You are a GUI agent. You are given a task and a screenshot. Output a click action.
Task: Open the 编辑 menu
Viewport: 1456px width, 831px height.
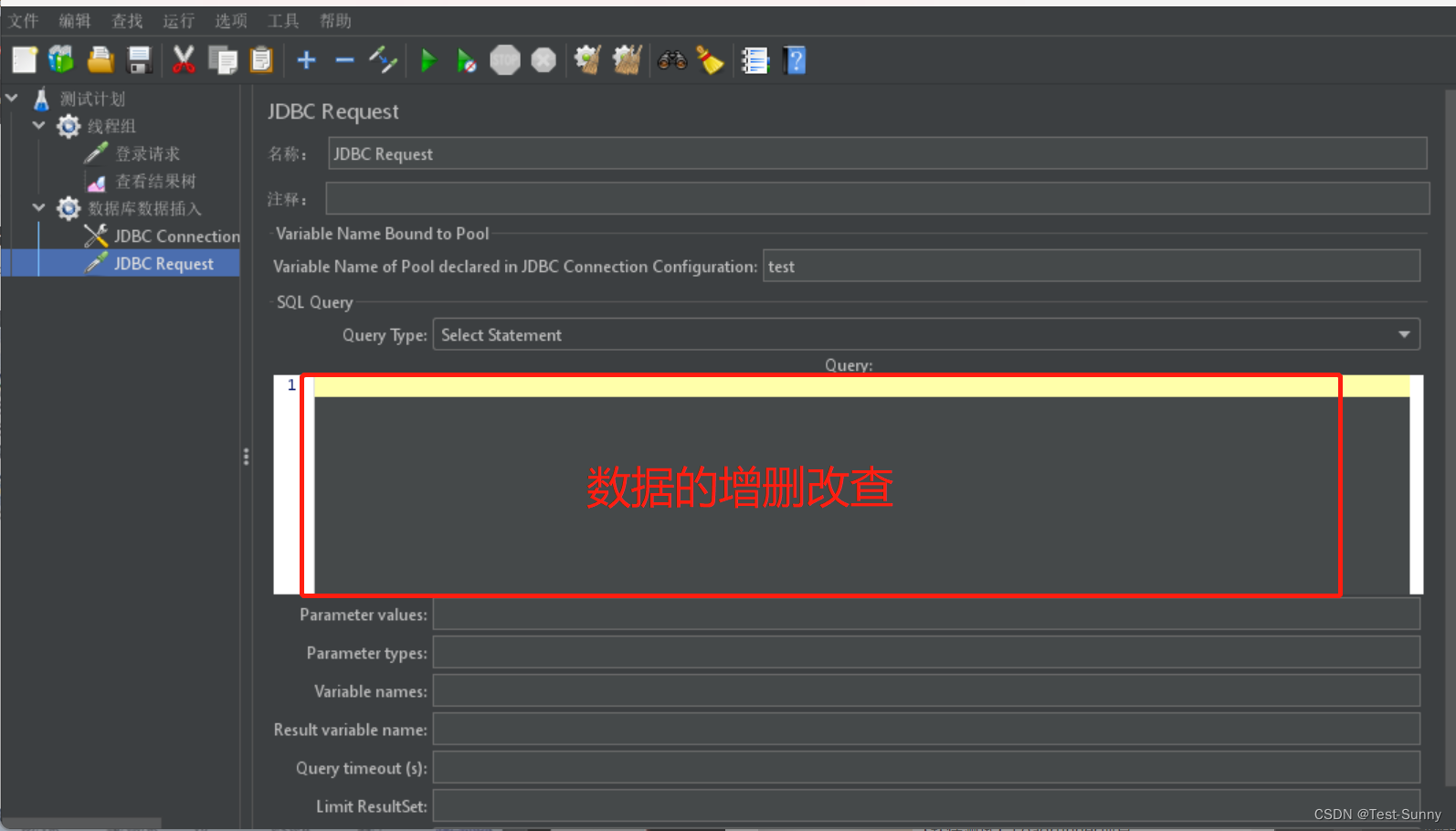[x=75, y=21]
